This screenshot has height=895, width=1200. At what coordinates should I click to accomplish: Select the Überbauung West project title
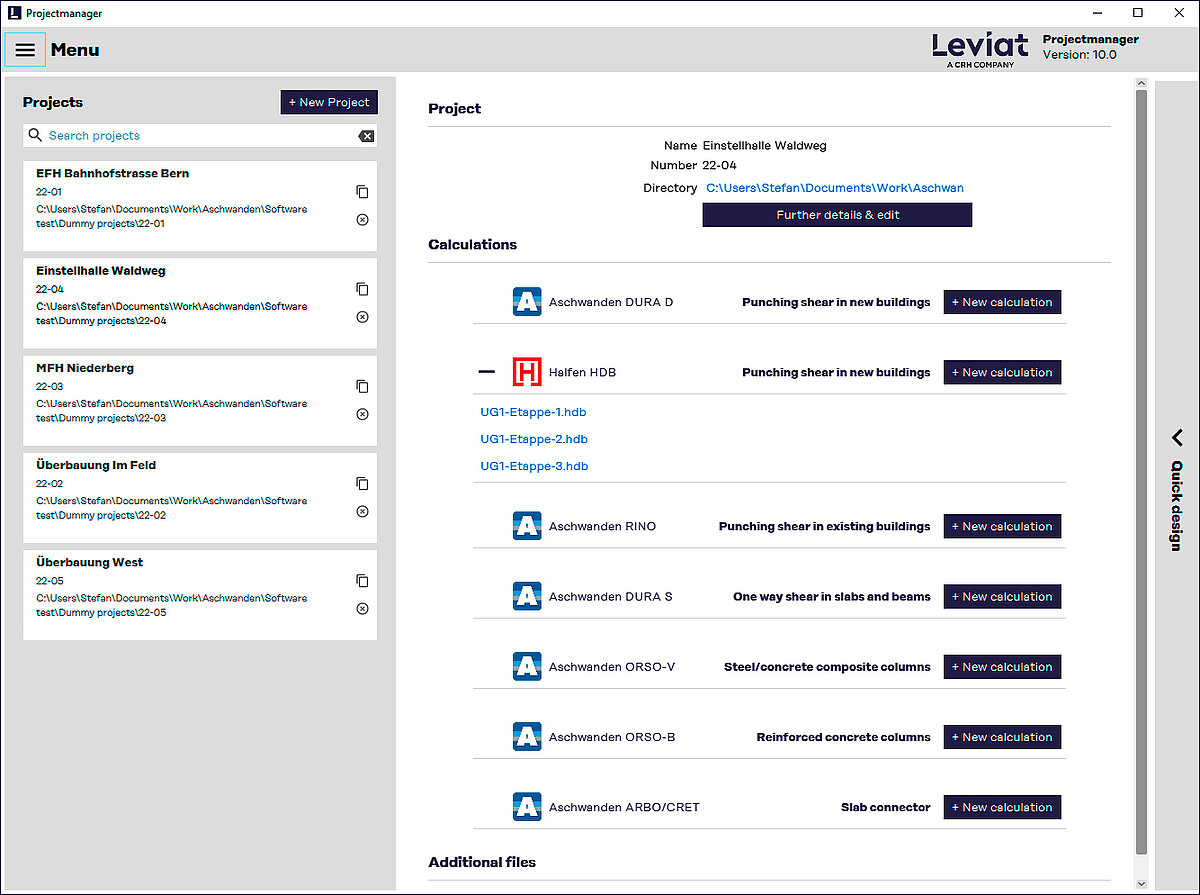pyautogui.click(x=89, y=562)
